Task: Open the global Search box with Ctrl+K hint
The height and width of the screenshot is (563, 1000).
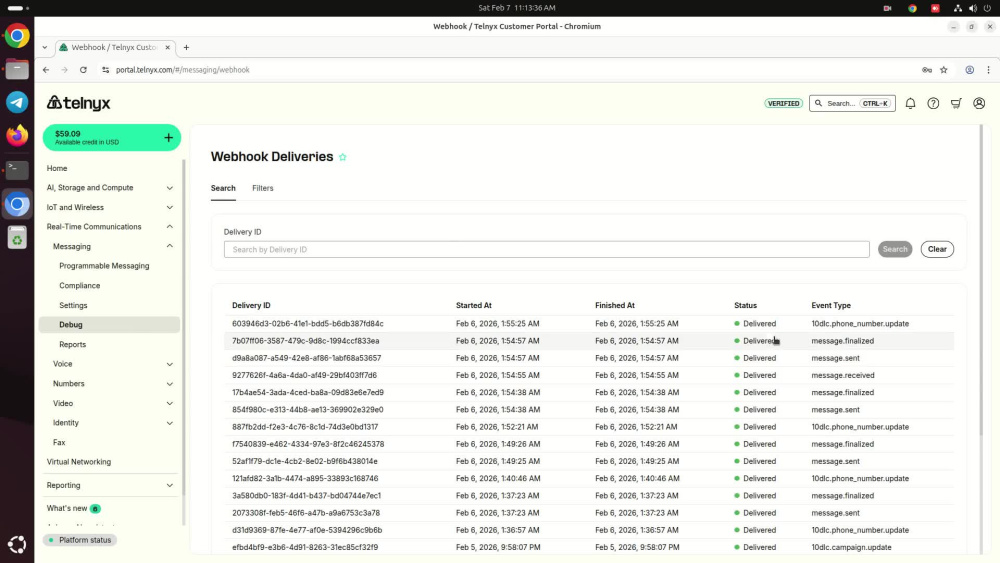Action: pos(852,103)
